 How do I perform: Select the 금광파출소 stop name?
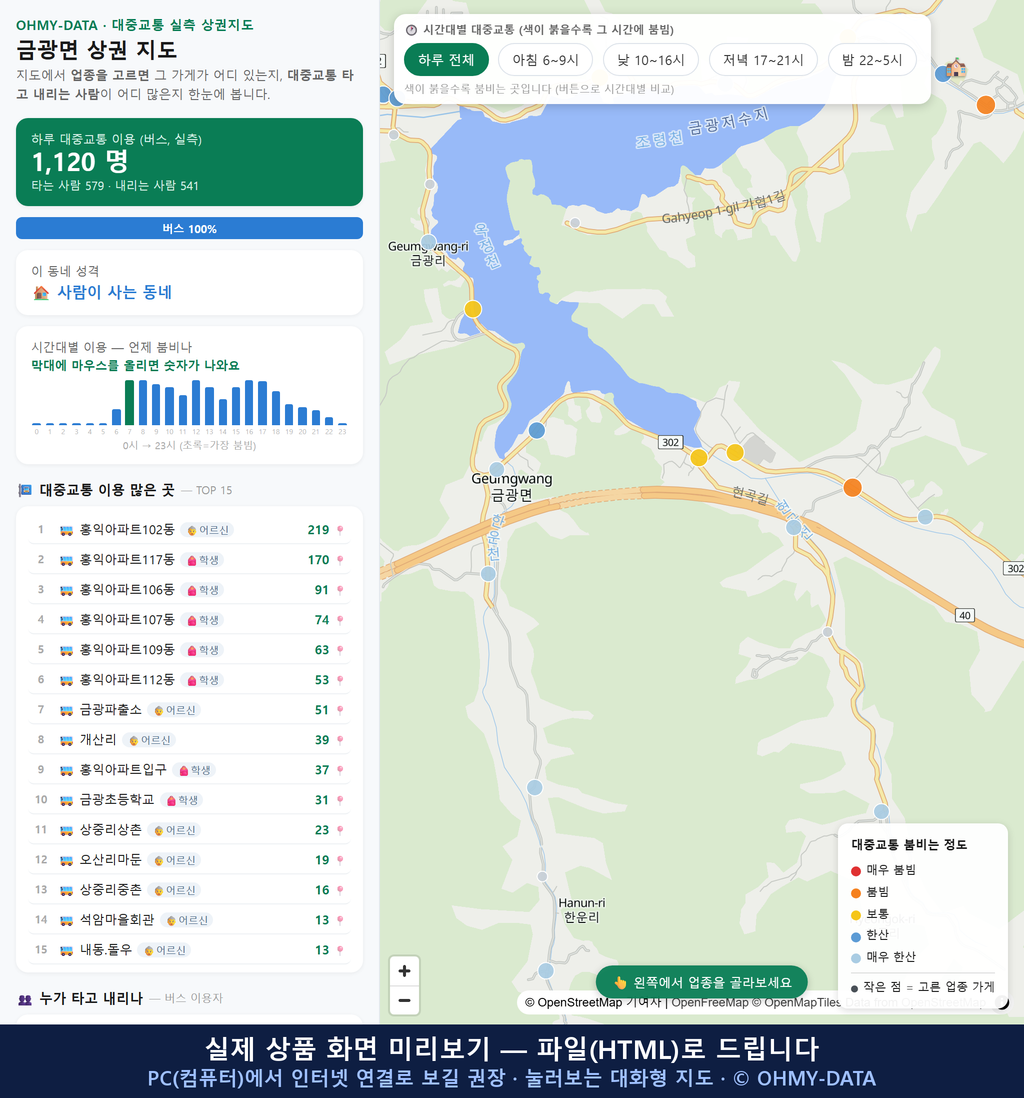coord(111,710)
